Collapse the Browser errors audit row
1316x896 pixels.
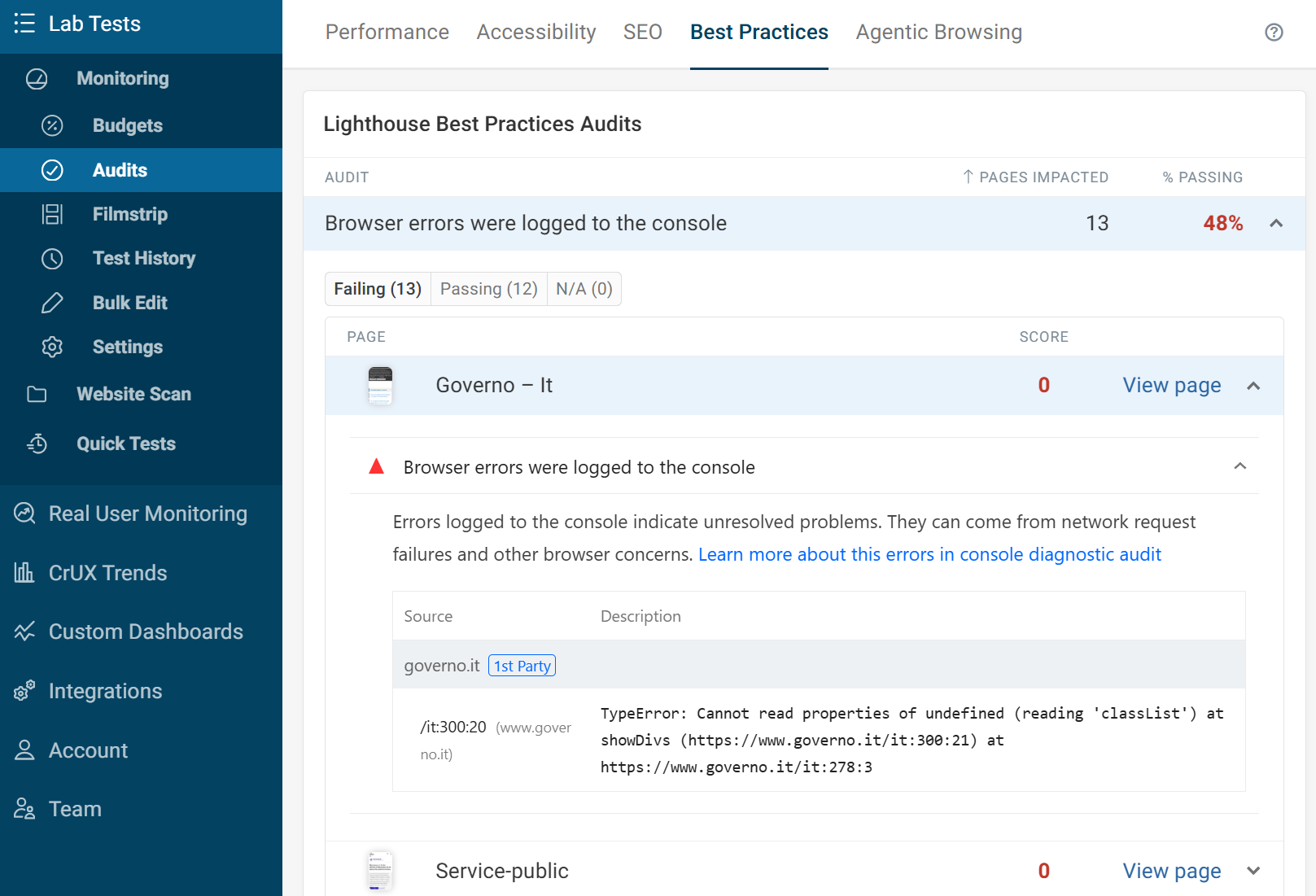point(1276,223)
